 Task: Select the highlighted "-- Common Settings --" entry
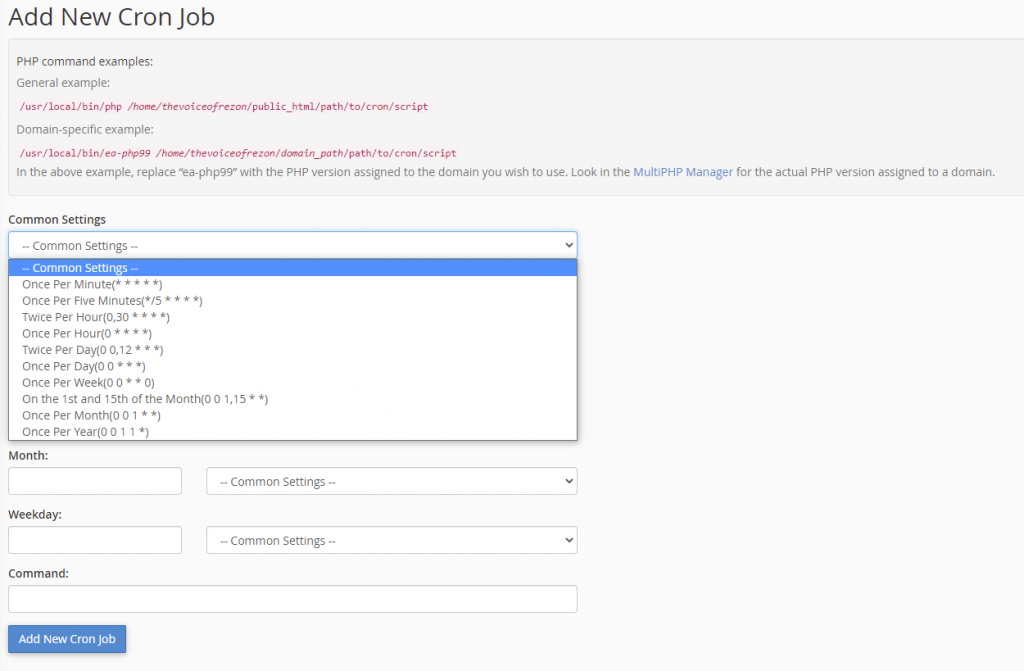(79, 267)
